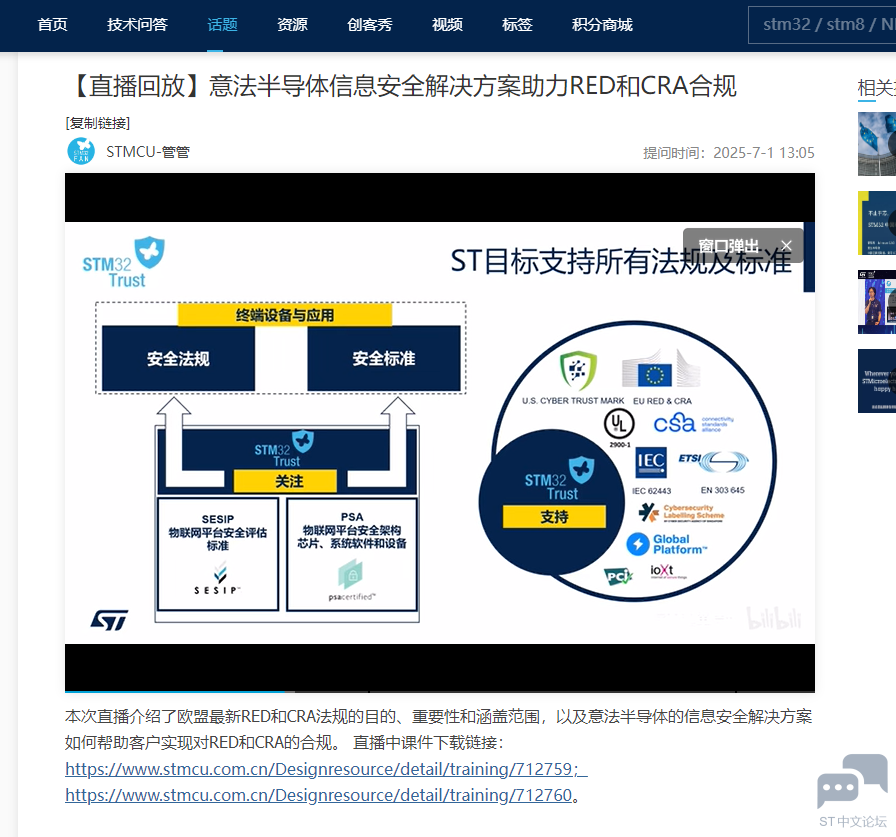The image size is (896, 837).
Task: Open 创客秀 in navigation bar
Action: pyautogui.click(x=370, y=25)
